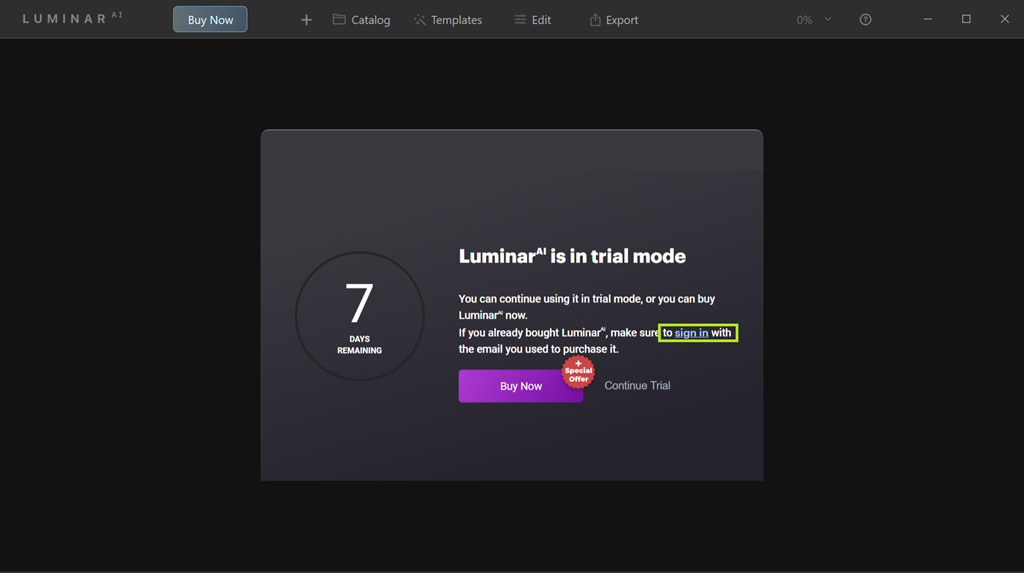Viewport: 1024px width, 573px height.
Task: Click the trial mode dialog heading
Action: click(x=572, y=256)
